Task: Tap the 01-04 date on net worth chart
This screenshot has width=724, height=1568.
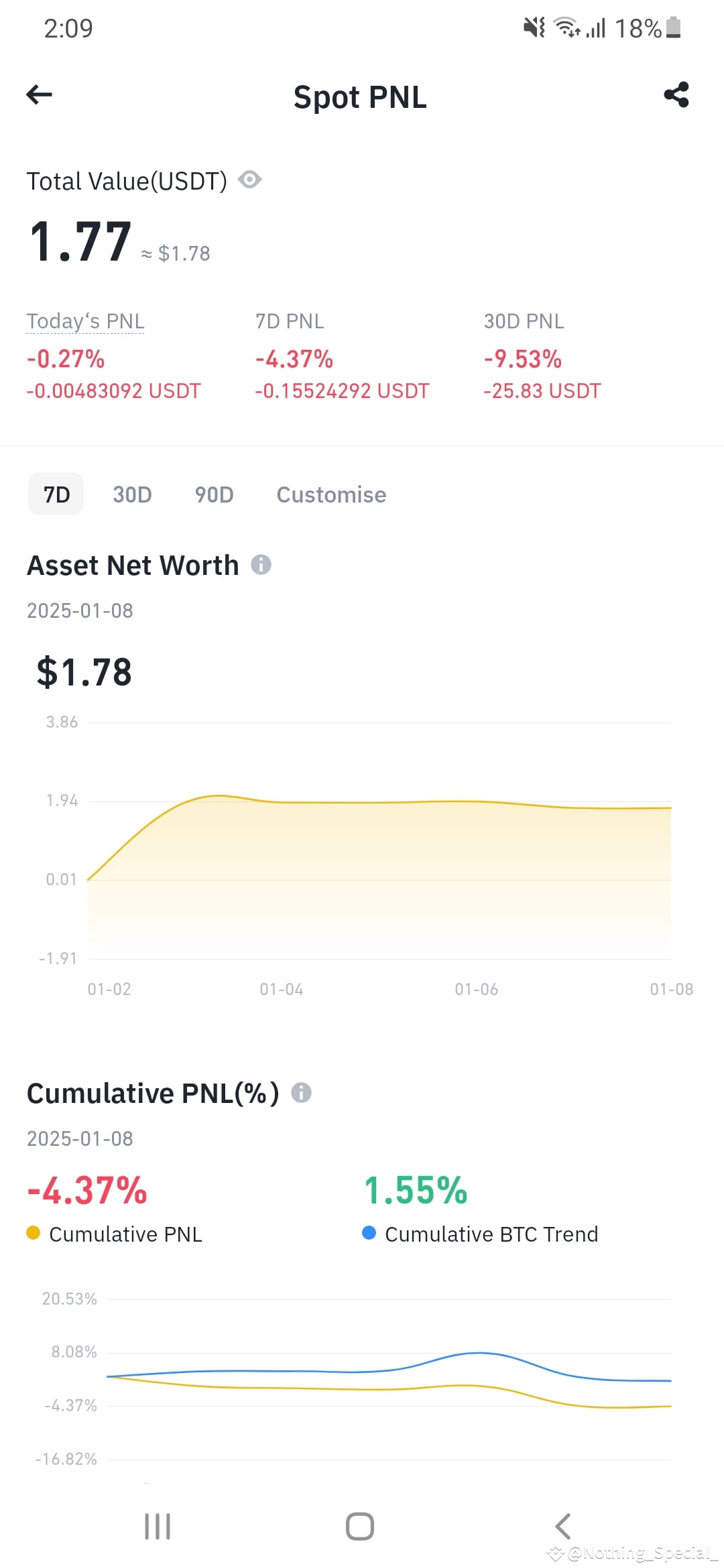Action: [x=282, y=989]
